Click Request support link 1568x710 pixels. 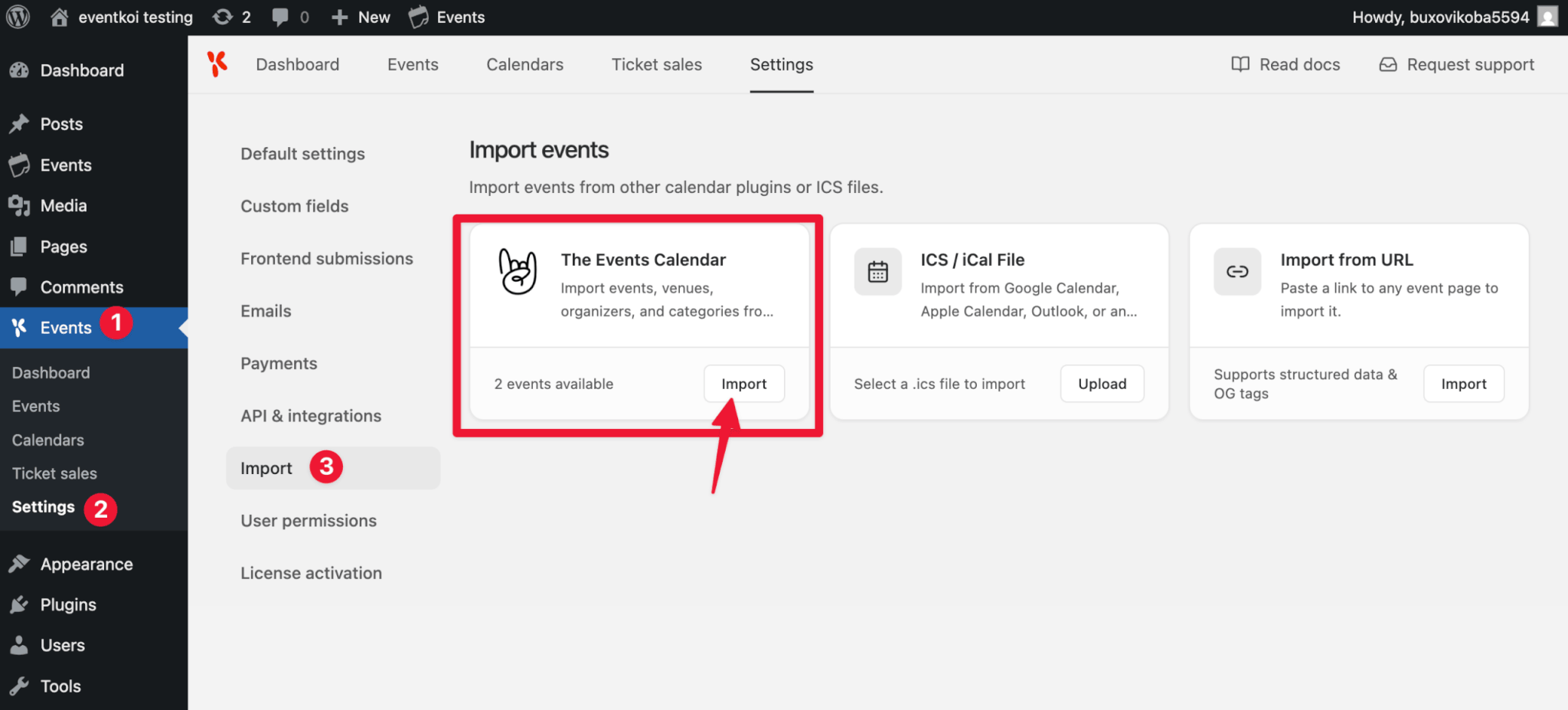click(1457, 64)
